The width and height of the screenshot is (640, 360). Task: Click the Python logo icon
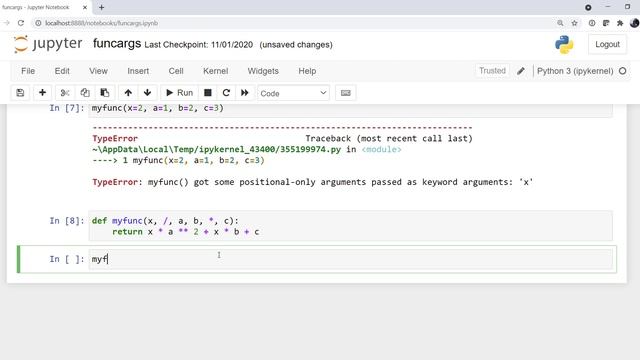coord(564,44)
